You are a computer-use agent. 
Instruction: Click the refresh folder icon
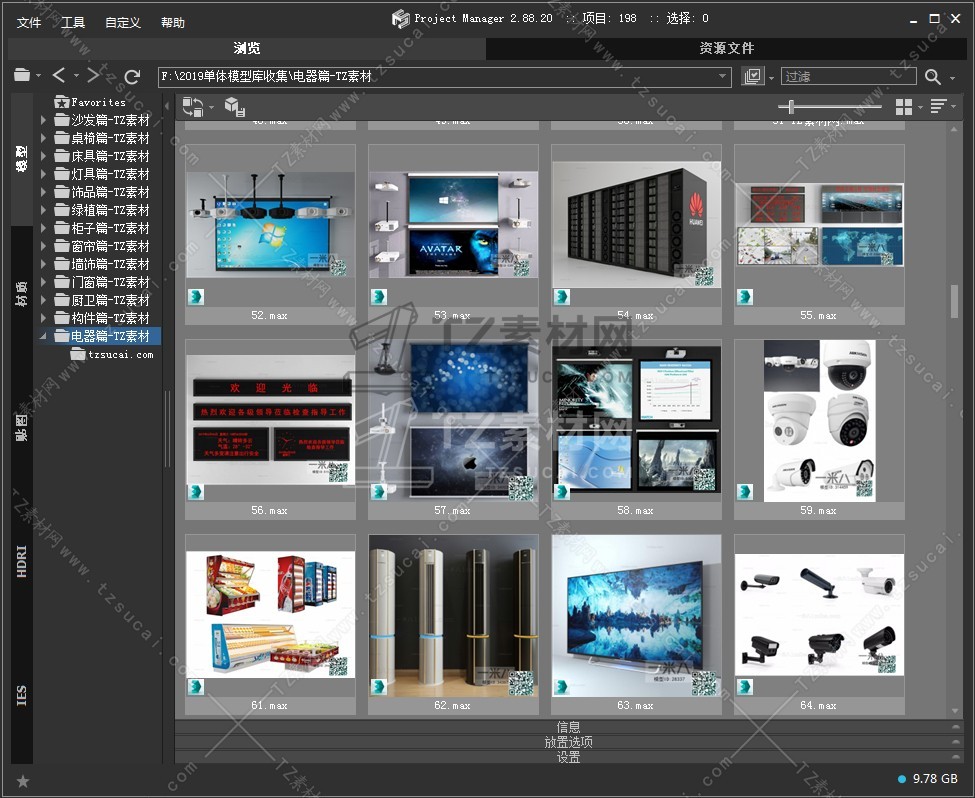[x=132, y=76]
